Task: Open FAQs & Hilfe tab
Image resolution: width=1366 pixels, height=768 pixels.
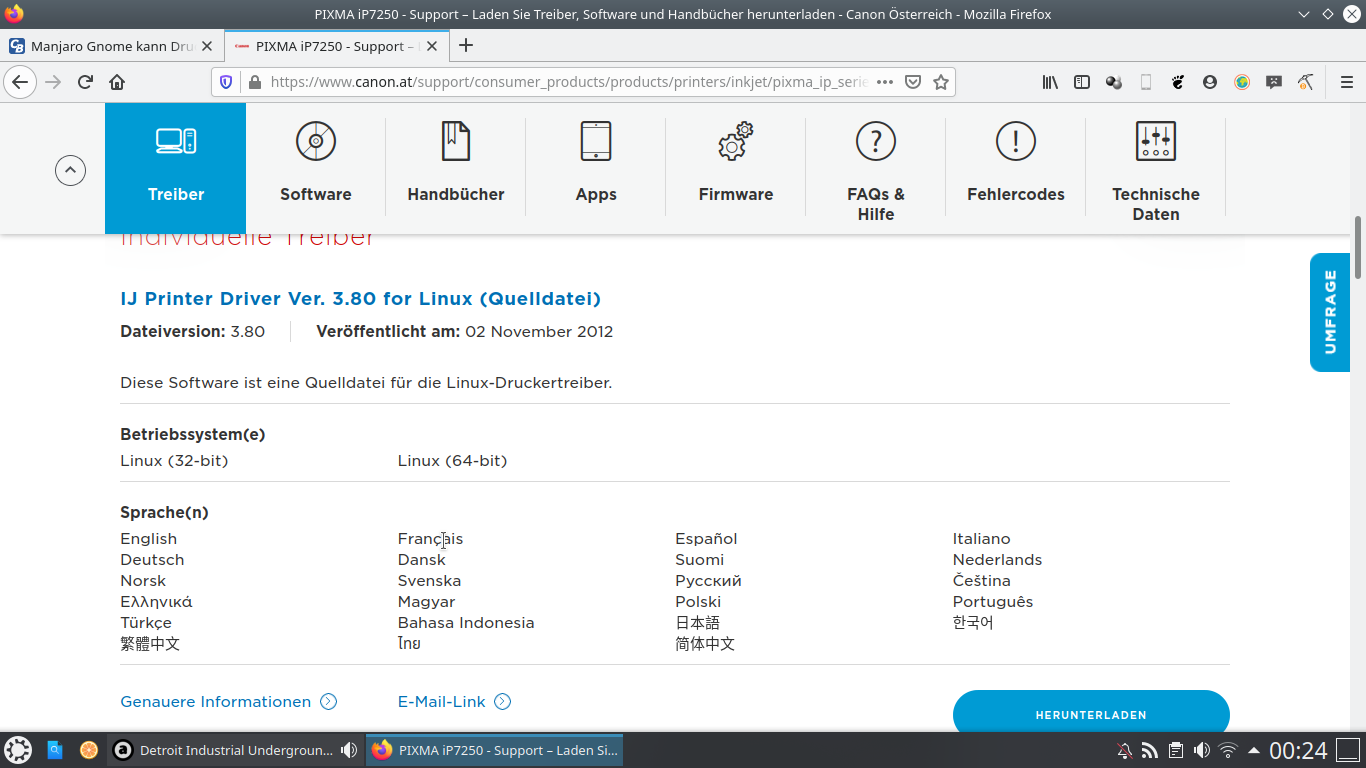Action: 876,168
